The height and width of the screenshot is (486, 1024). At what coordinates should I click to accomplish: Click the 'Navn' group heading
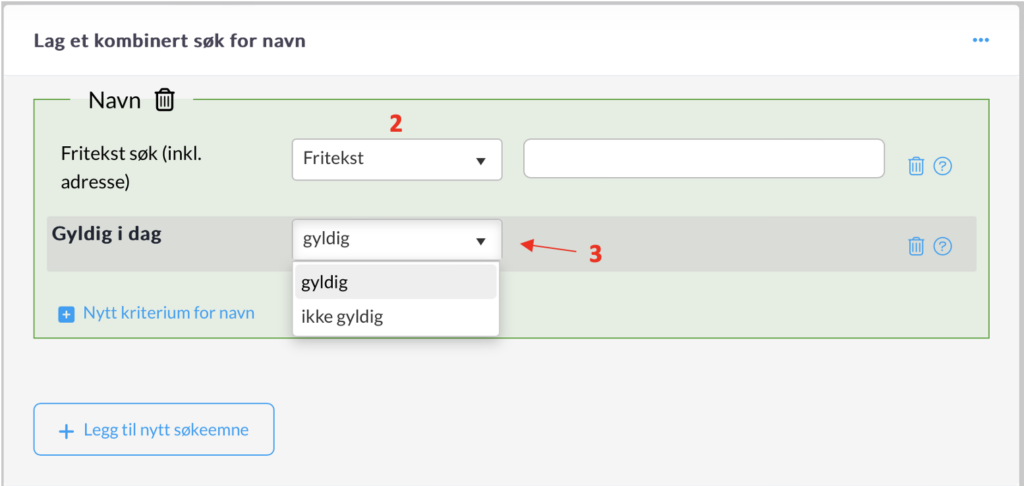tap(114, 100)
